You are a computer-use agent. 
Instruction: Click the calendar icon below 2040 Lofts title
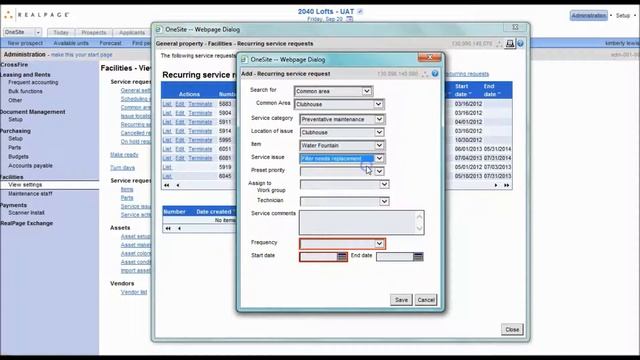[x=349, y=19]
